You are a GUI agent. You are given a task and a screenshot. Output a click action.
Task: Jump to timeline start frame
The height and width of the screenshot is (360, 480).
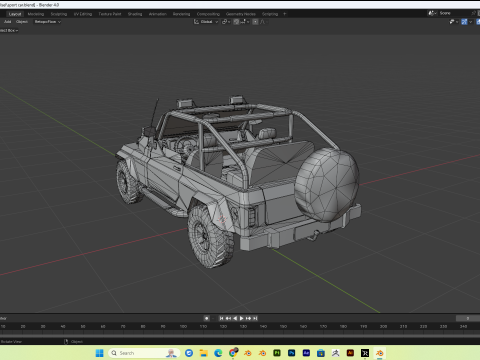point(221,318)
